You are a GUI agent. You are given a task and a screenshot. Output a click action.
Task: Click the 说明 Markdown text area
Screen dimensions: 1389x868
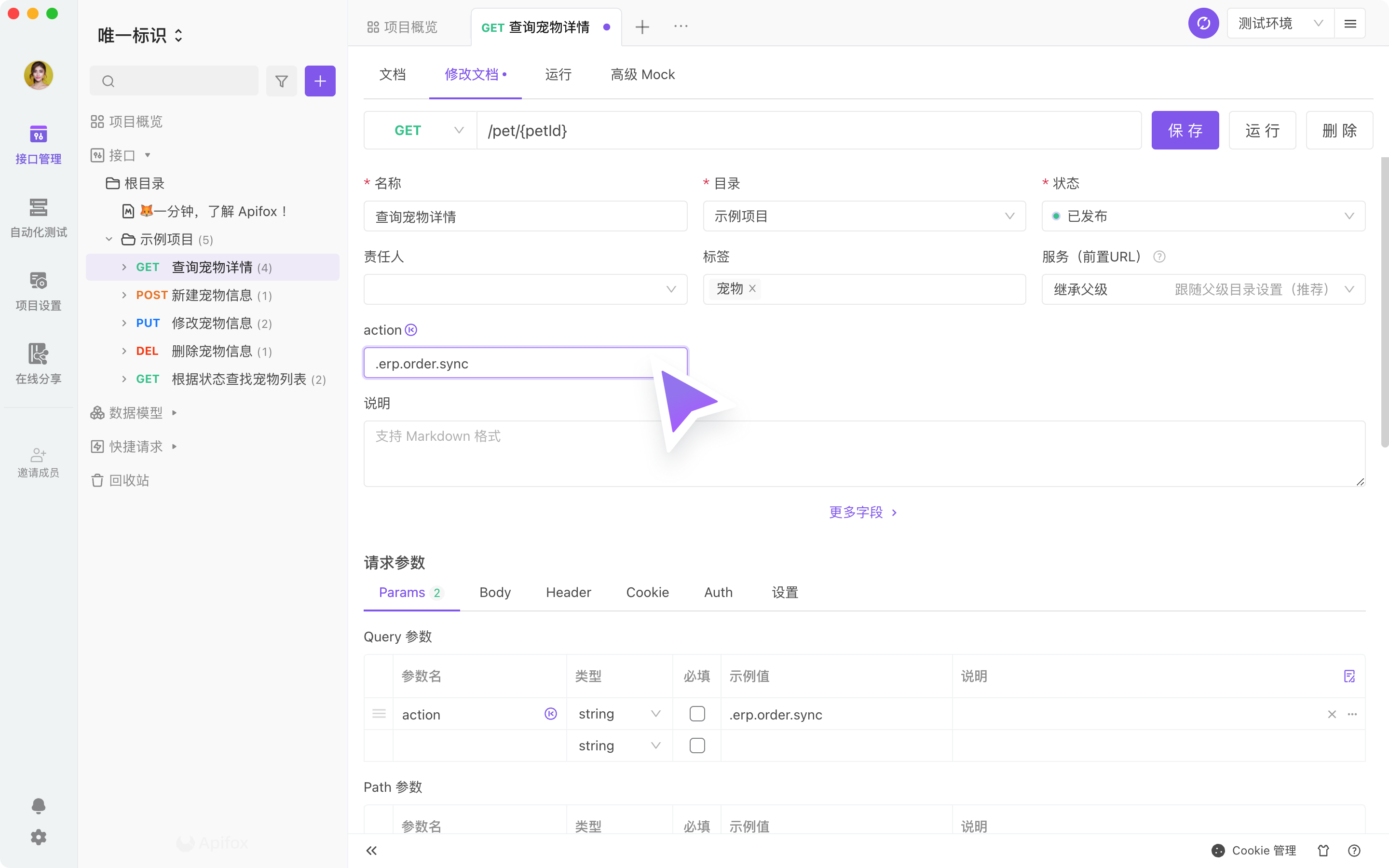pyautogui.click(x=864, y=453)
